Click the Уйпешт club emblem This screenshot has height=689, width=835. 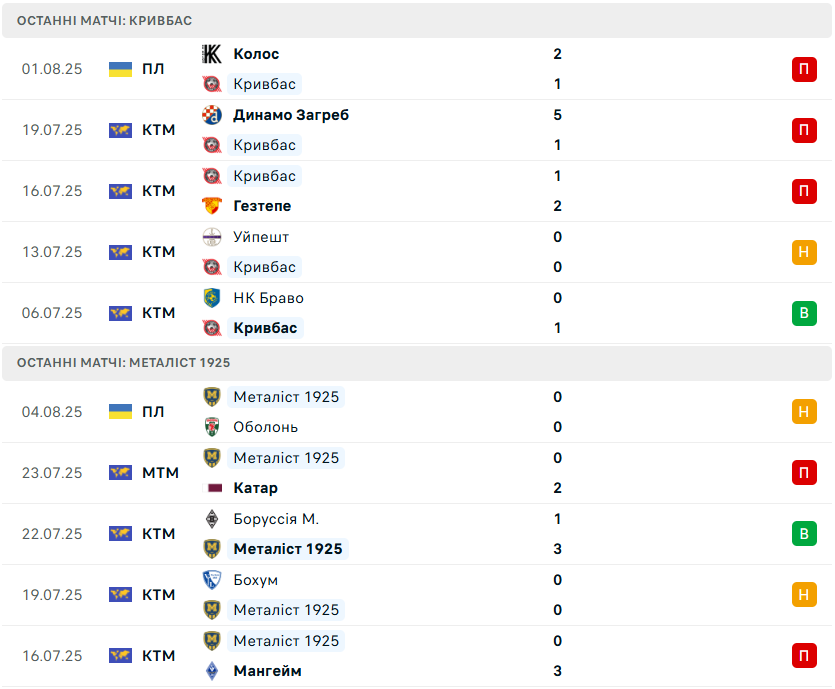pos(212,237)
